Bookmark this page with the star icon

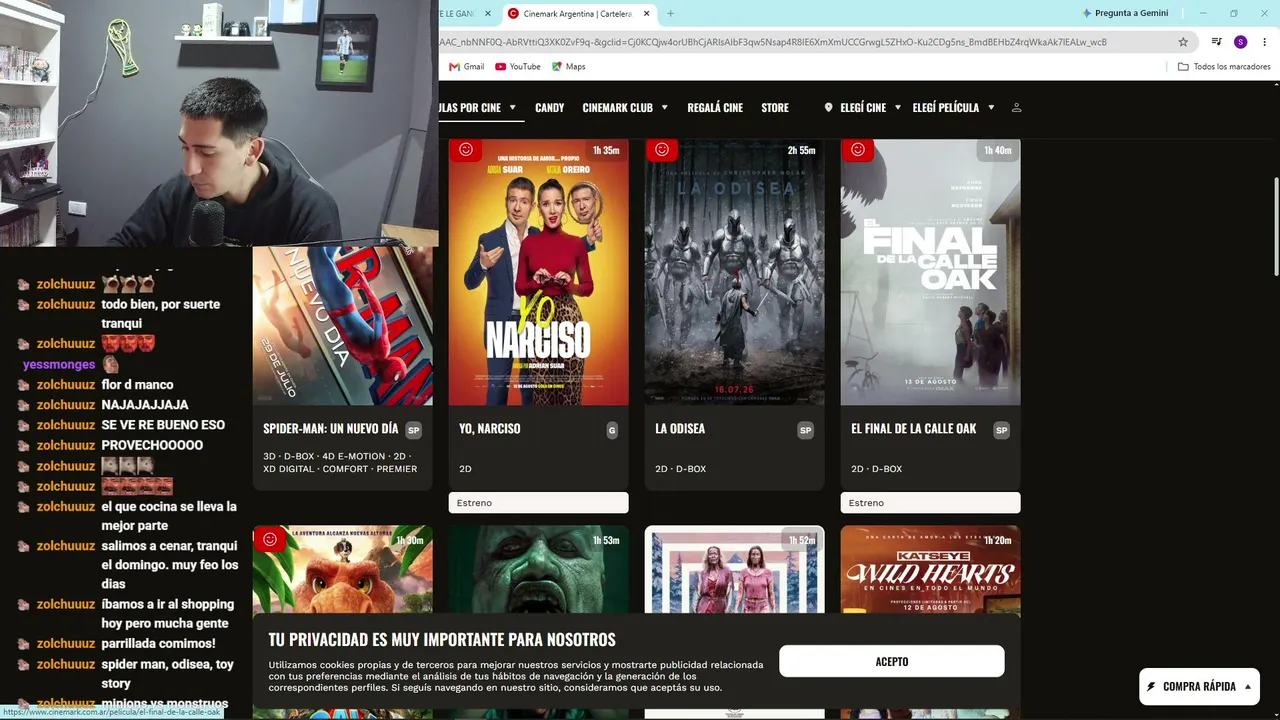1183,42
